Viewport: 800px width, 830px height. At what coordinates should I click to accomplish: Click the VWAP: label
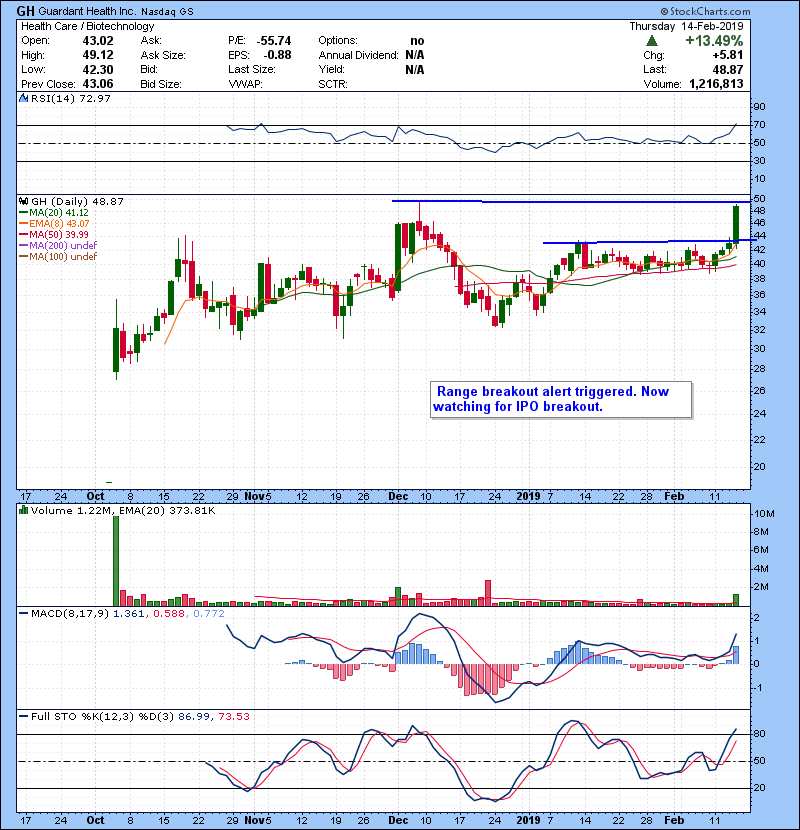point(245,84)
